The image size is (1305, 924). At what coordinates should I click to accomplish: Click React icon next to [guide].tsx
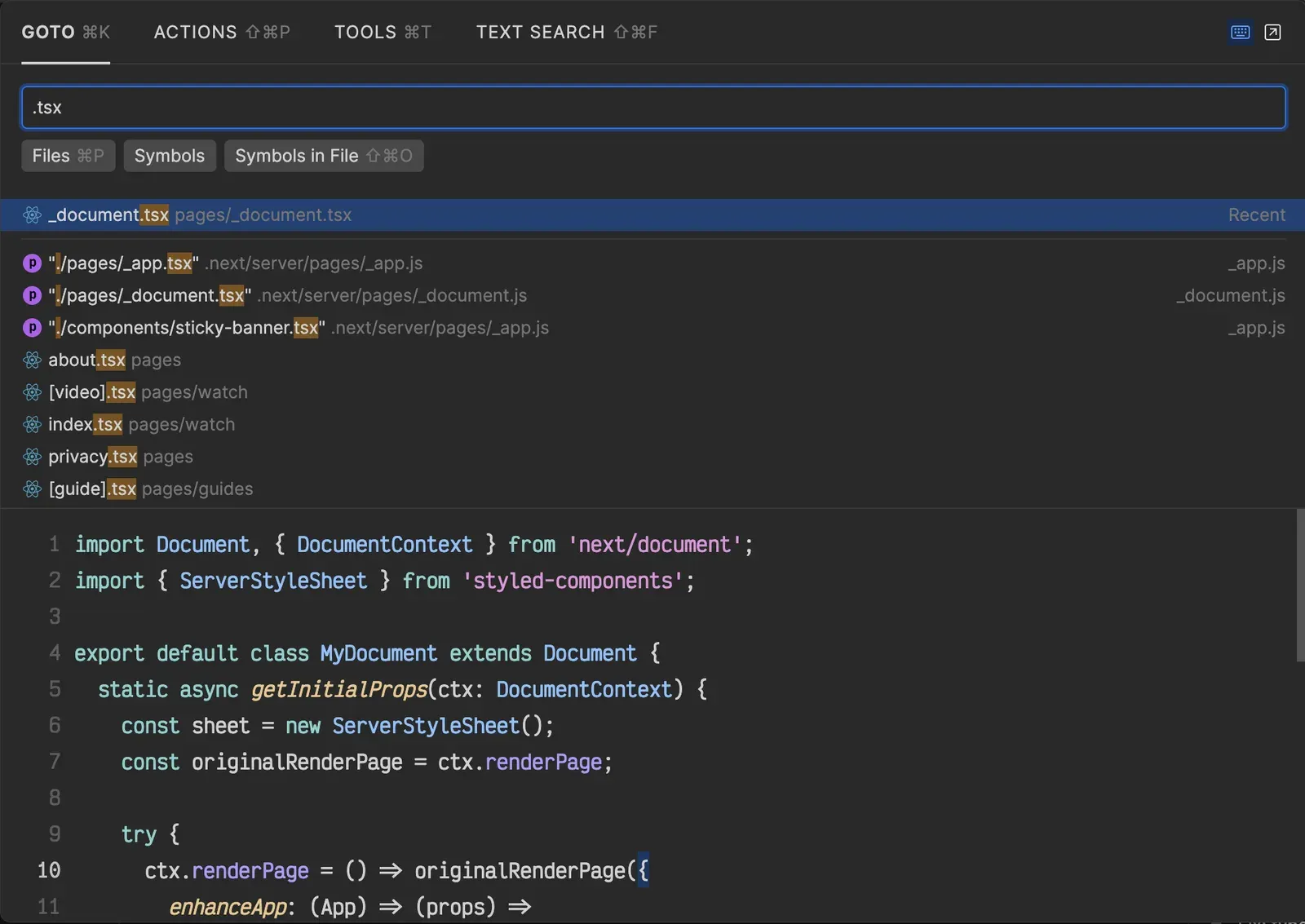(x=32, y=489)
